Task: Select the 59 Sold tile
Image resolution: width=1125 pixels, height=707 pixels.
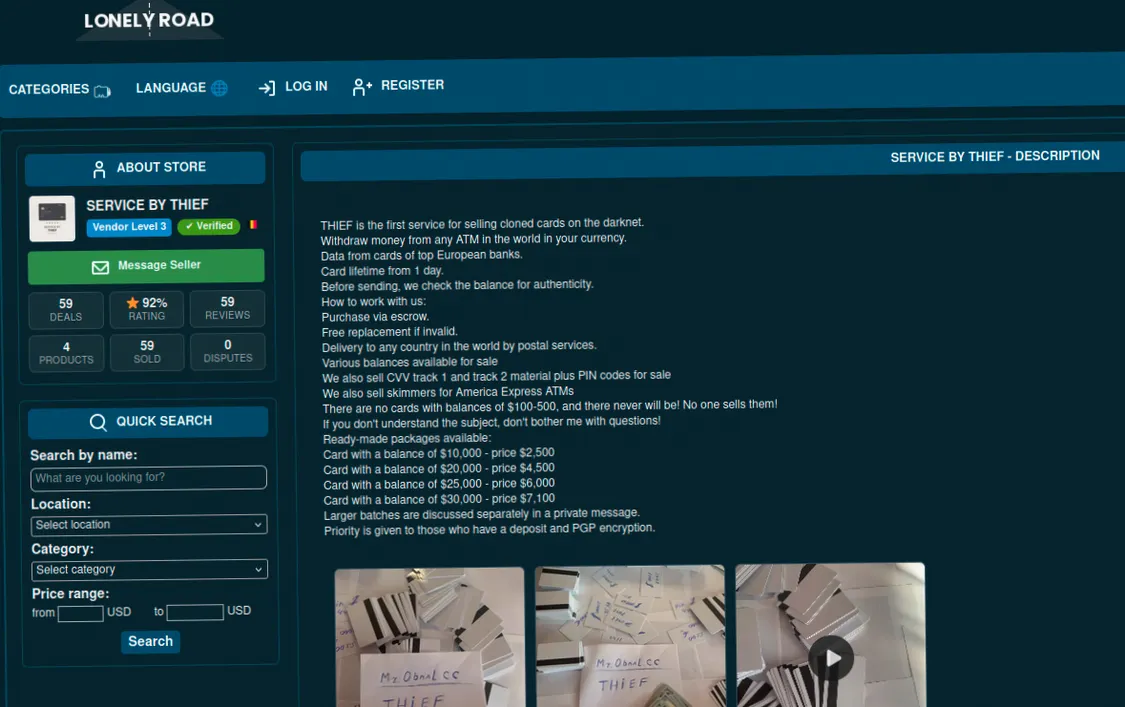Action: (x=147, y=352)
